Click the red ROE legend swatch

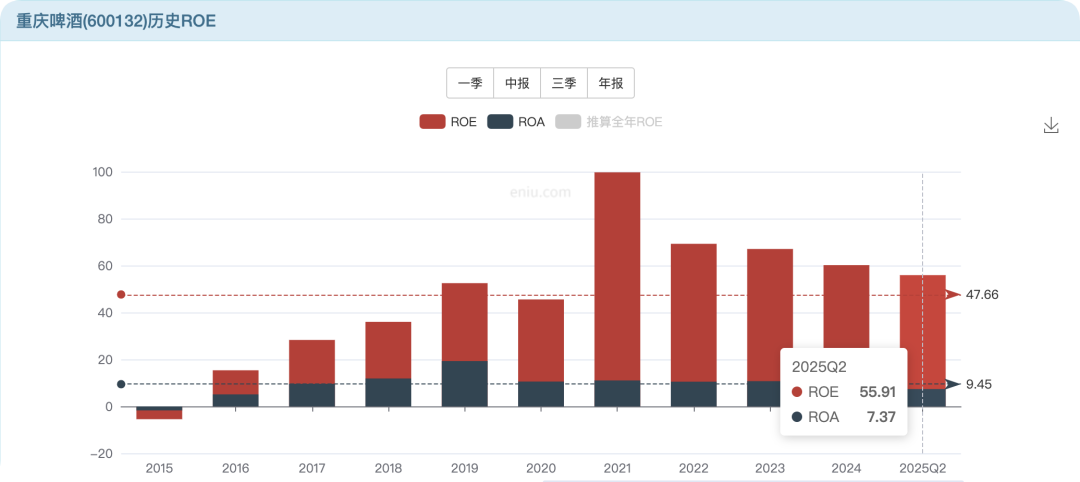[x=432, y=122]
